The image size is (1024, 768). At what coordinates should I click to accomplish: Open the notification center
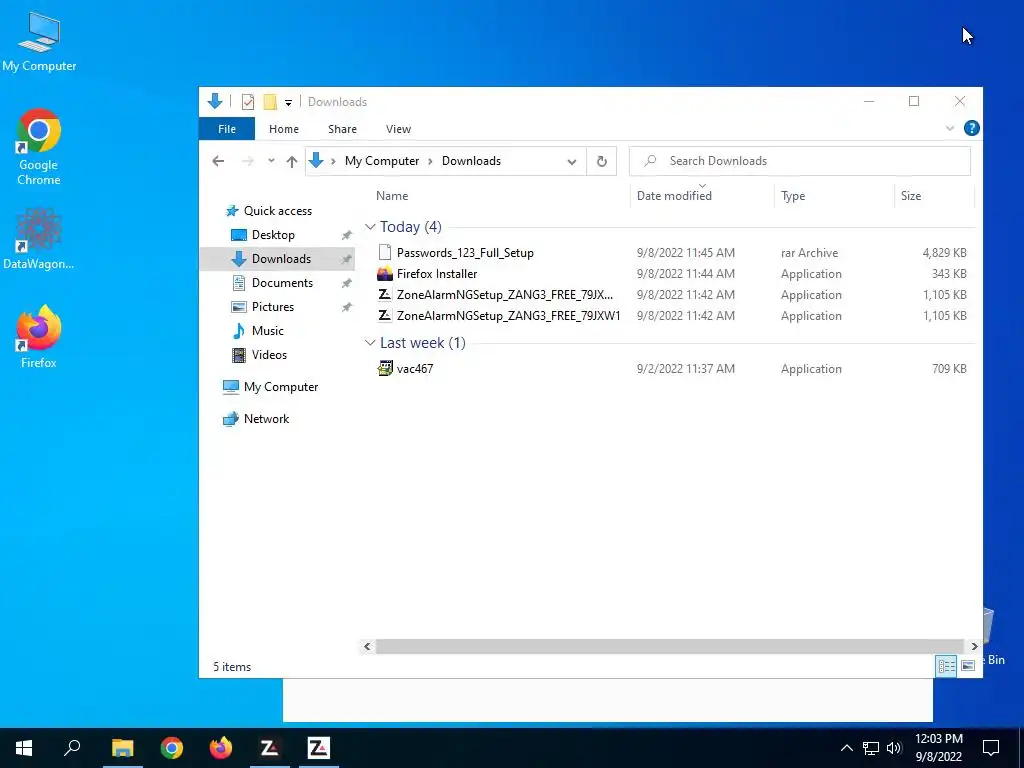[x=991, y=748]
